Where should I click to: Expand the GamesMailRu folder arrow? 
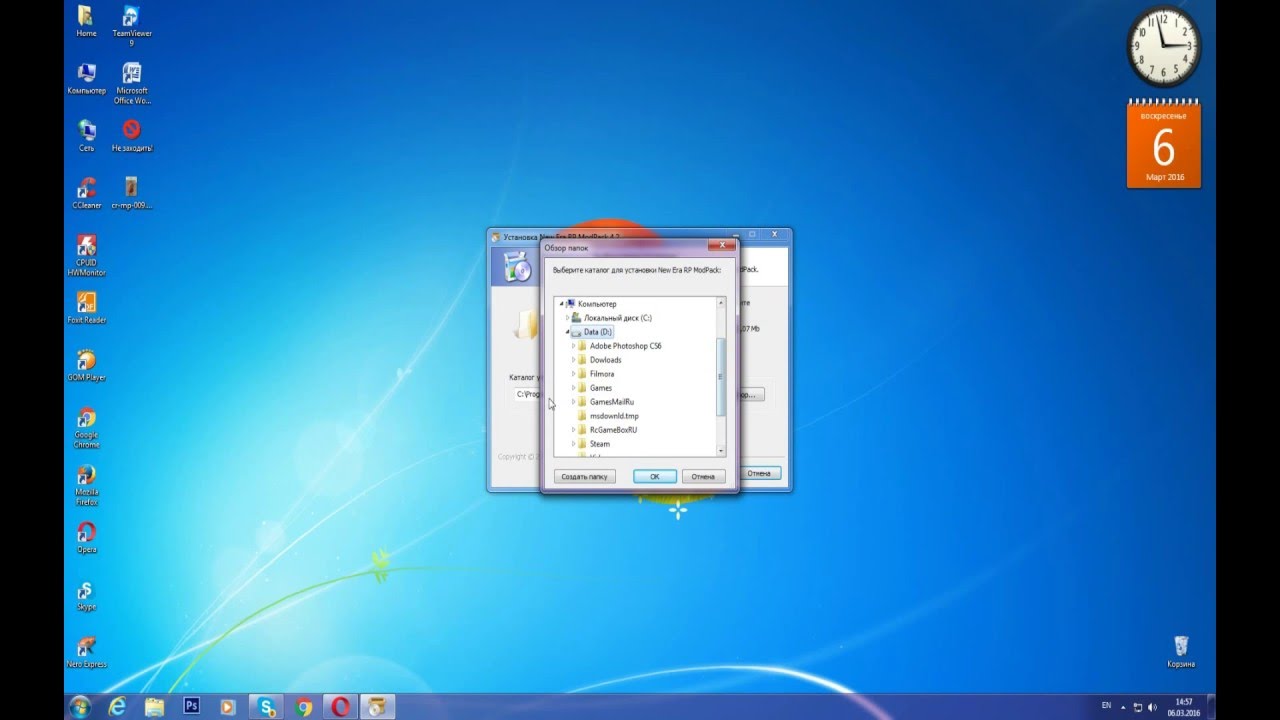tap(574, 401)
